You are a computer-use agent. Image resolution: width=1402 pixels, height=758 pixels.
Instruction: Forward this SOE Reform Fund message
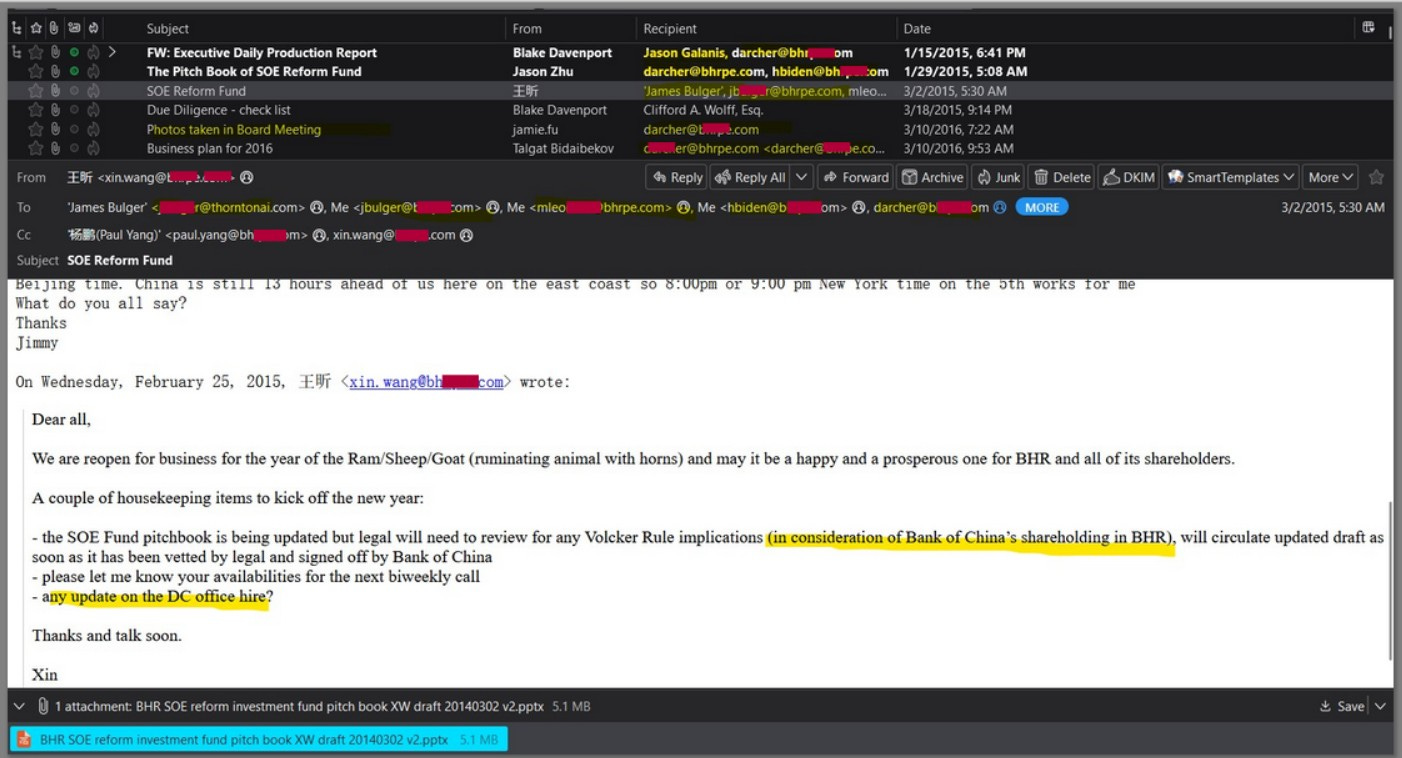pos(854,177)
